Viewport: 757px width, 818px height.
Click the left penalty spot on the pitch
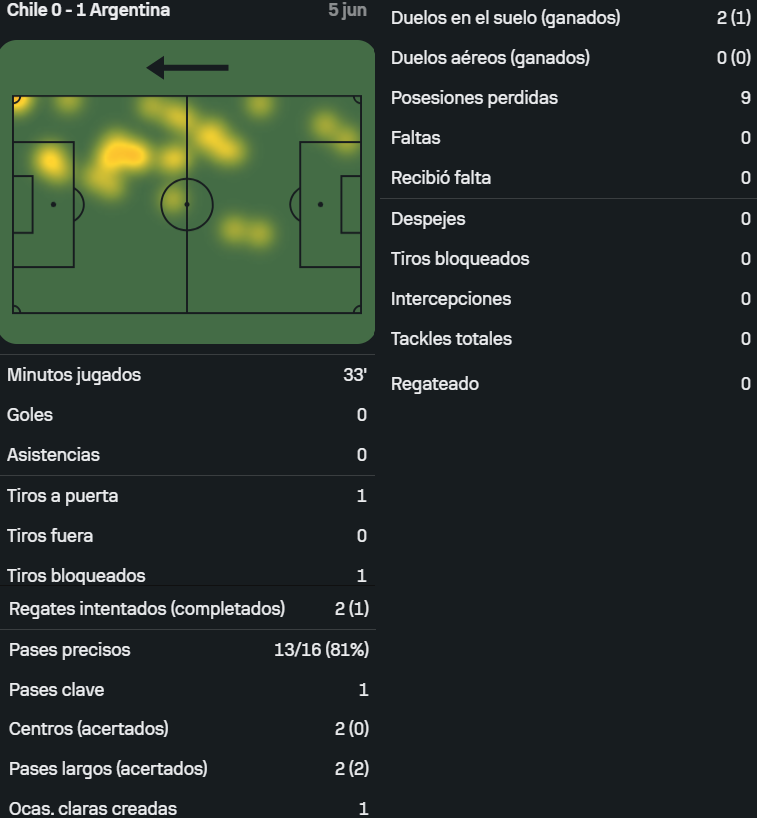[53, 204]
